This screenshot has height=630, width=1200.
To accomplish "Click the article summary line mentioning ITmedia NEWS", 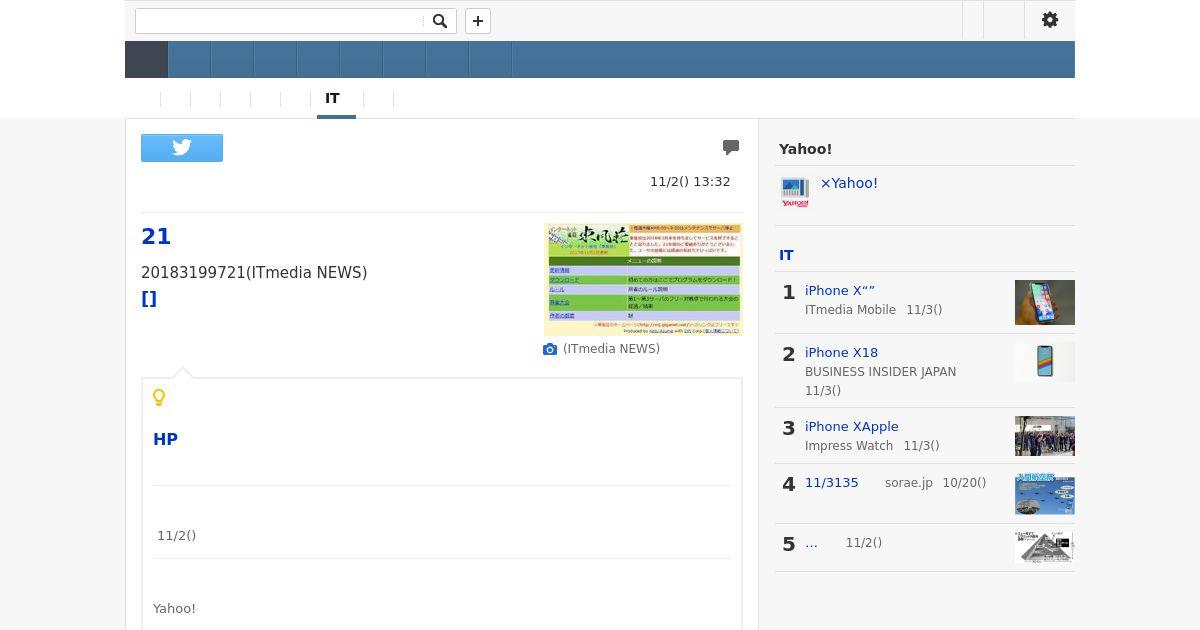I will (254, 272).
